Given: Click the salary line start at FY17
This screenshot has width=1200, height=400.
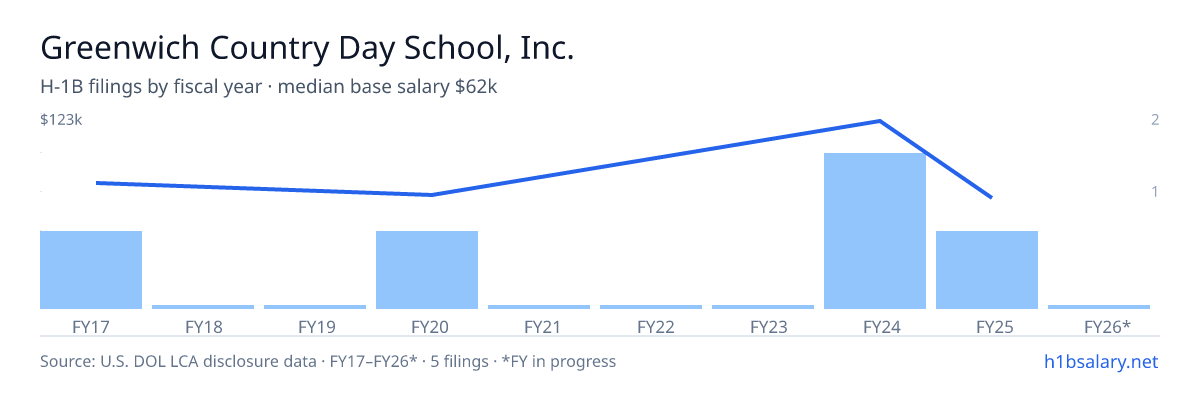Looking at the screenshot, I should (x=97, y=182).
